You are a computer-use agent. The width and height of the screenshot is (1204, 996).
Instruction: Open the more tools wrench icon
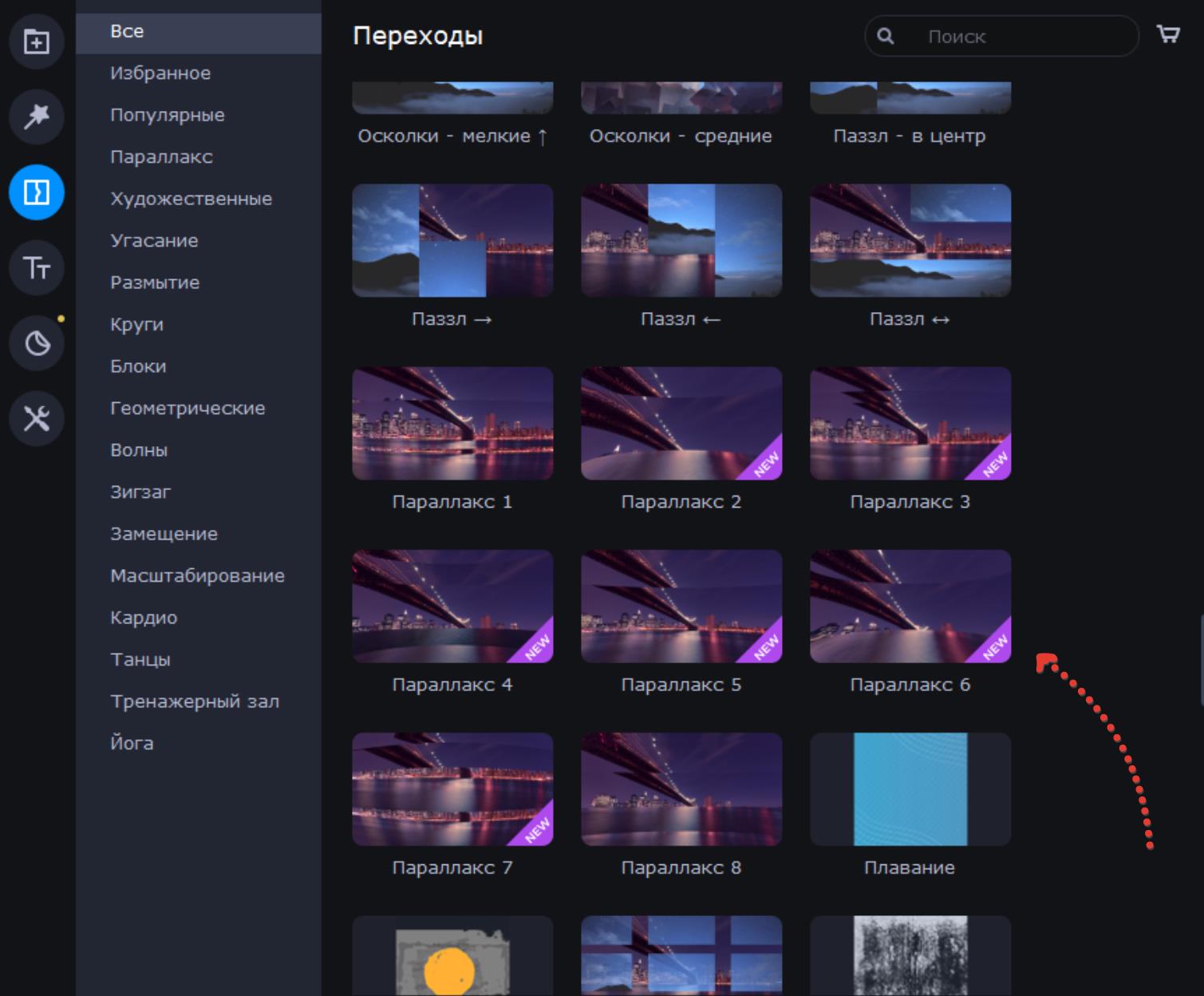tap(37, 418)
